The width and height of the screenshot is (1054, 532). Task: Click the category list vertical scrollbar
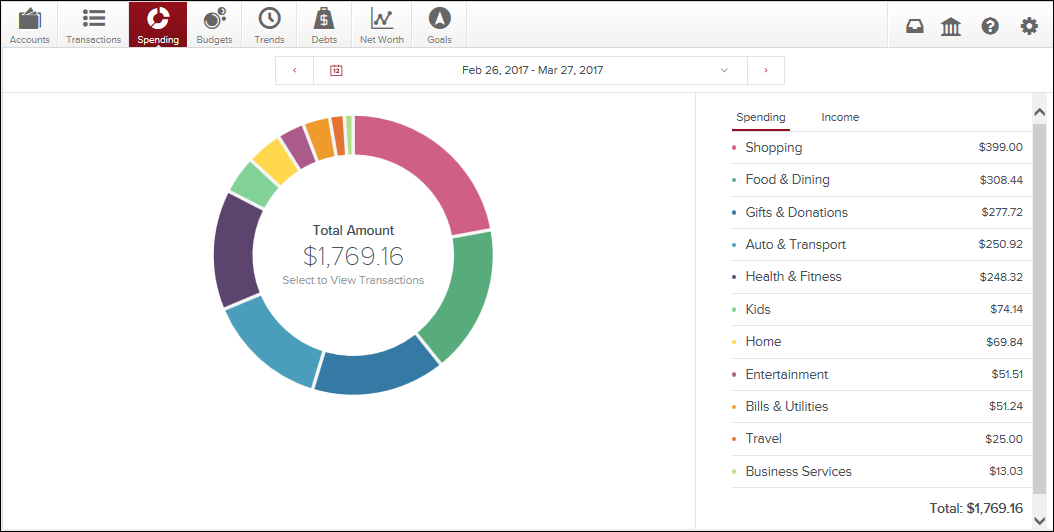click(1039, 300)
